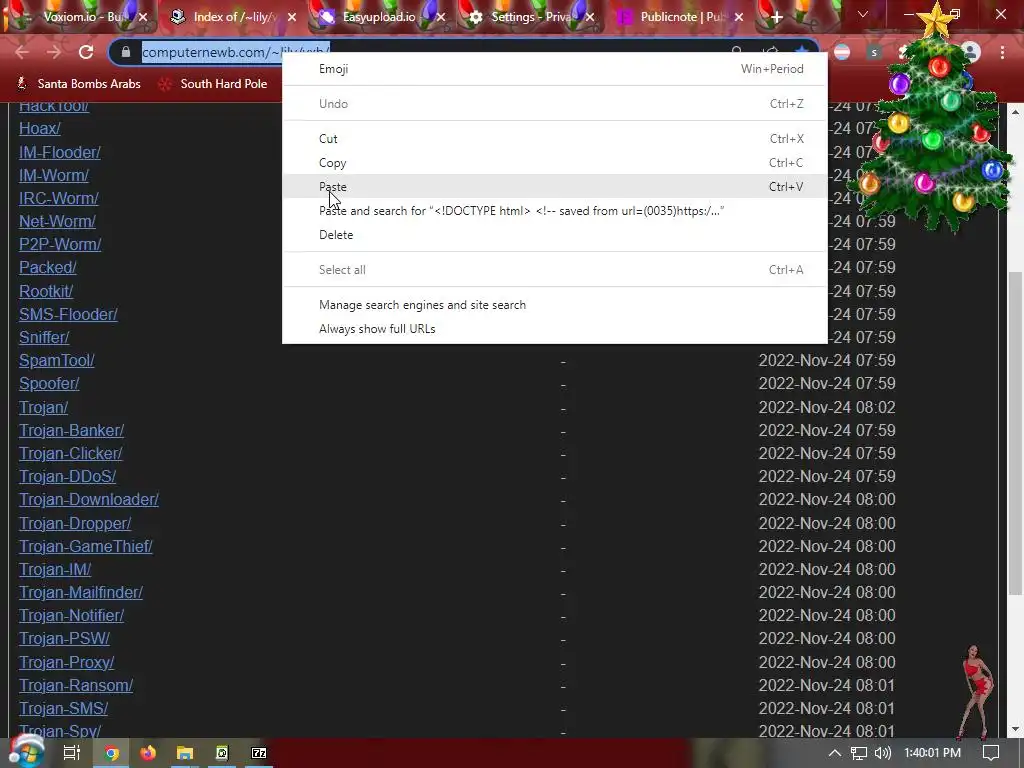Launch Firefox from the taskbar

tap(148, 753)
